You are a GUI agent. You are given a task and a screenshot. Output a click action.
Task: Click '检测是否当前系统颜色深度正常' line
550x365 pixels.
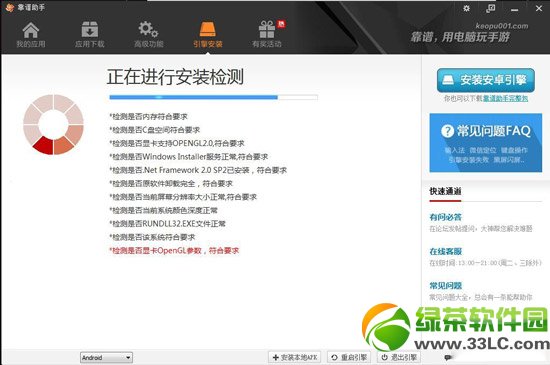pyautogui.click(x=163, y=210)
